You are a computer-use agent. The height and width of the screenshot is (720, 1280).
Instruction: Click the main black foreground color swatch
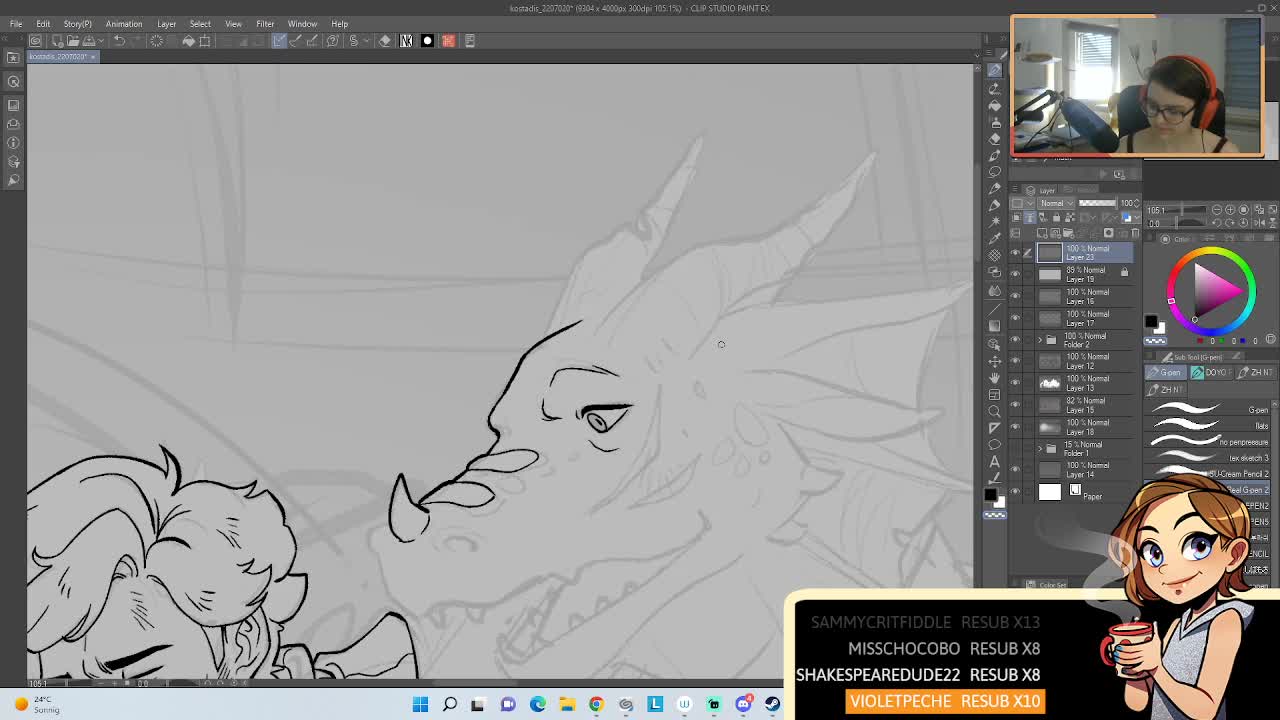[x=1150, y=323]
